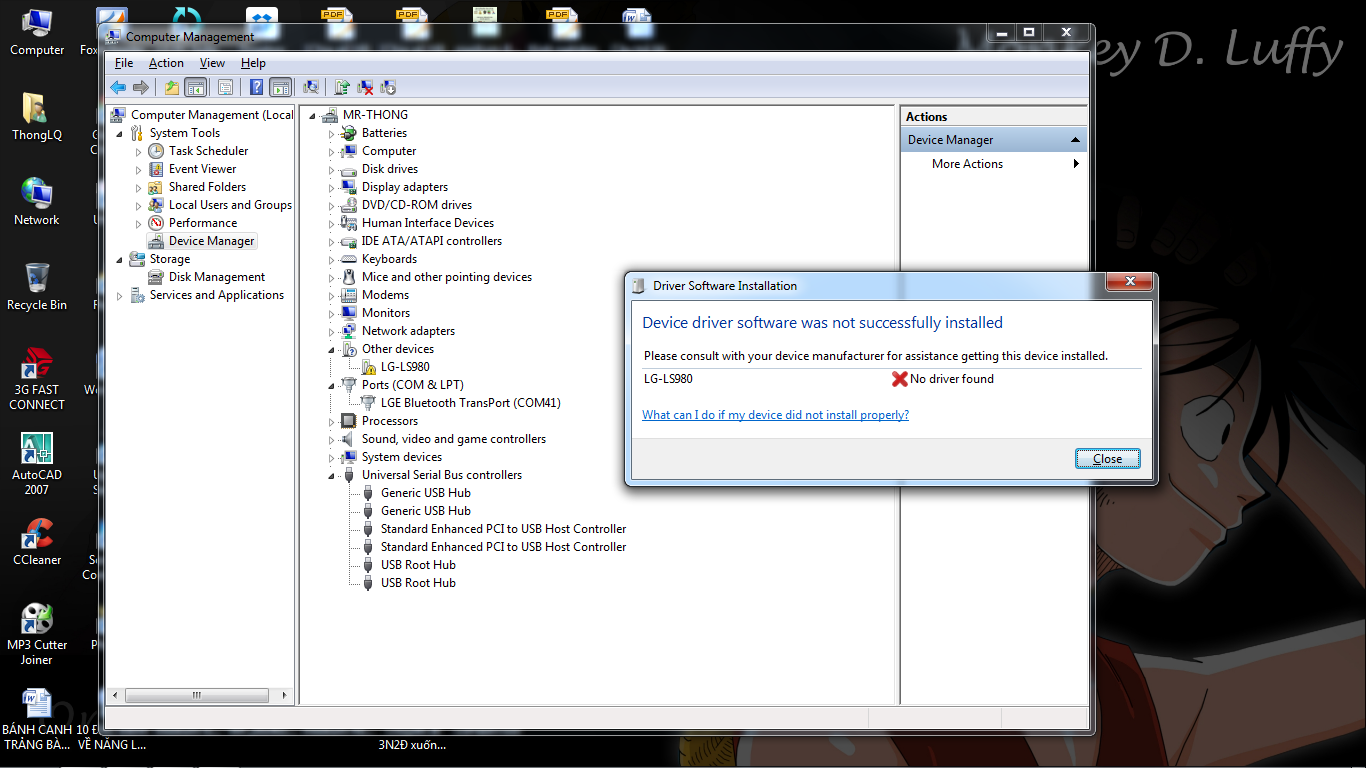Click the Back arrow in the toolbar
This screenshot has height=768, width=1366.
[x=118, y=88]
